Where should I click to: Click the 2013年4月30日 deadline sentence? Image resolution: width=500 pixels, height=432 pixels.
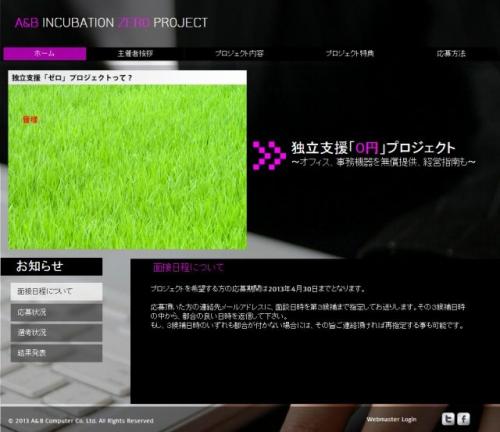258,289
